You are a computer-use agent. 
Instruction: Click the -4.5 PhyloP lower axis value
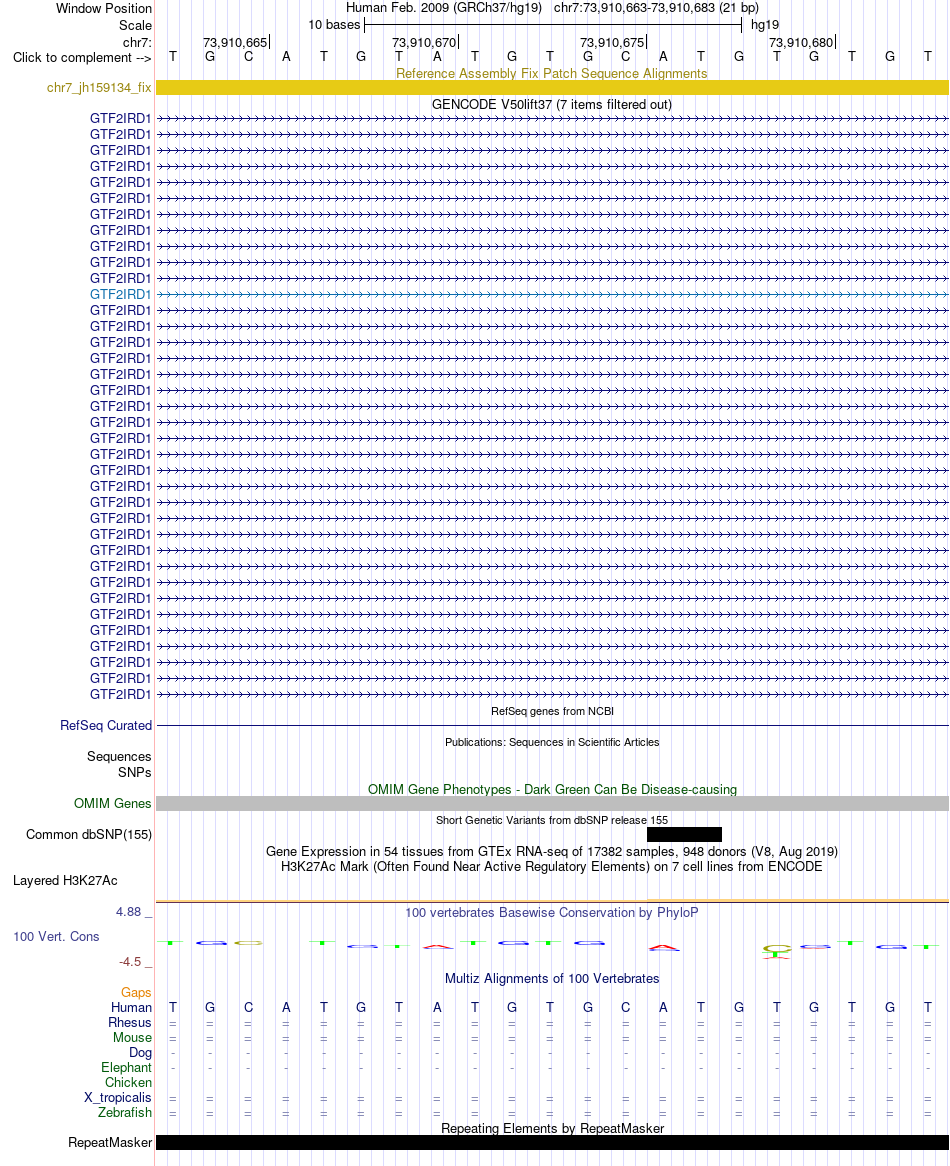[129, 962]
